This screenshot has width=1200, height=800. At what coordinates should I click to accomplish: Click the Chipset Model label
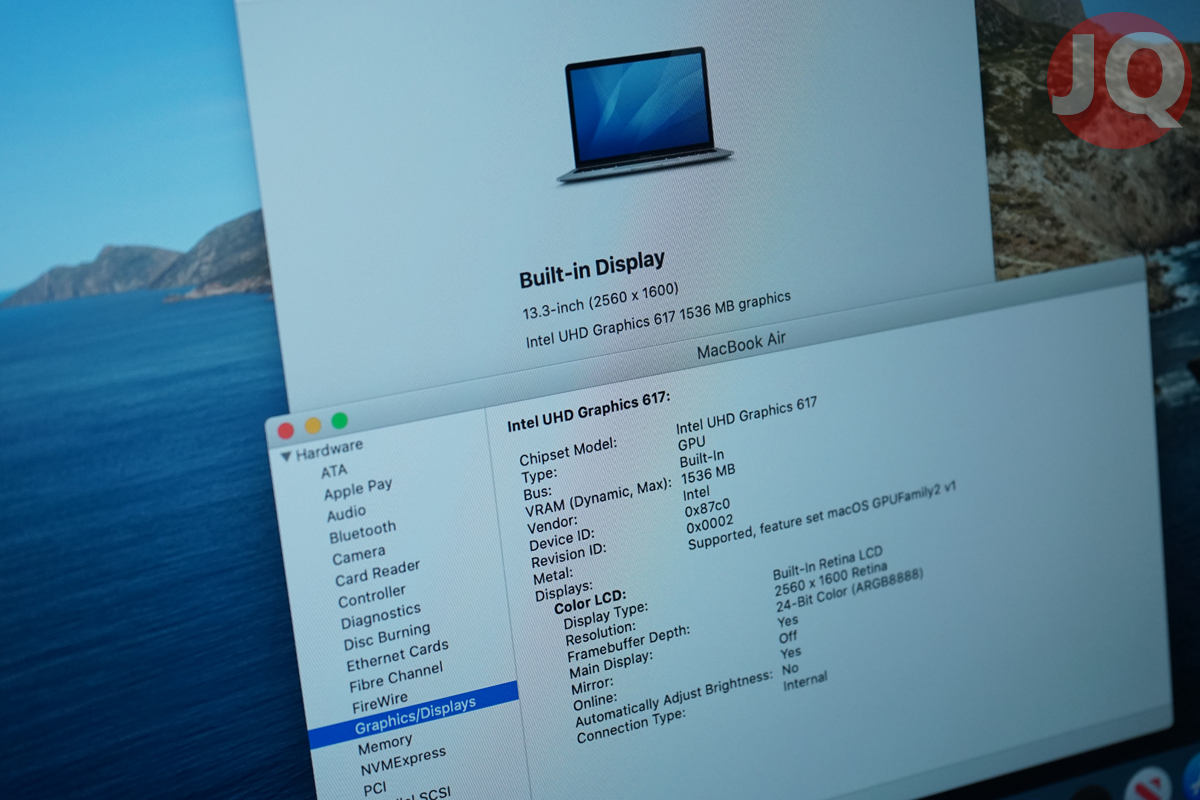click(x=569, y=450)
